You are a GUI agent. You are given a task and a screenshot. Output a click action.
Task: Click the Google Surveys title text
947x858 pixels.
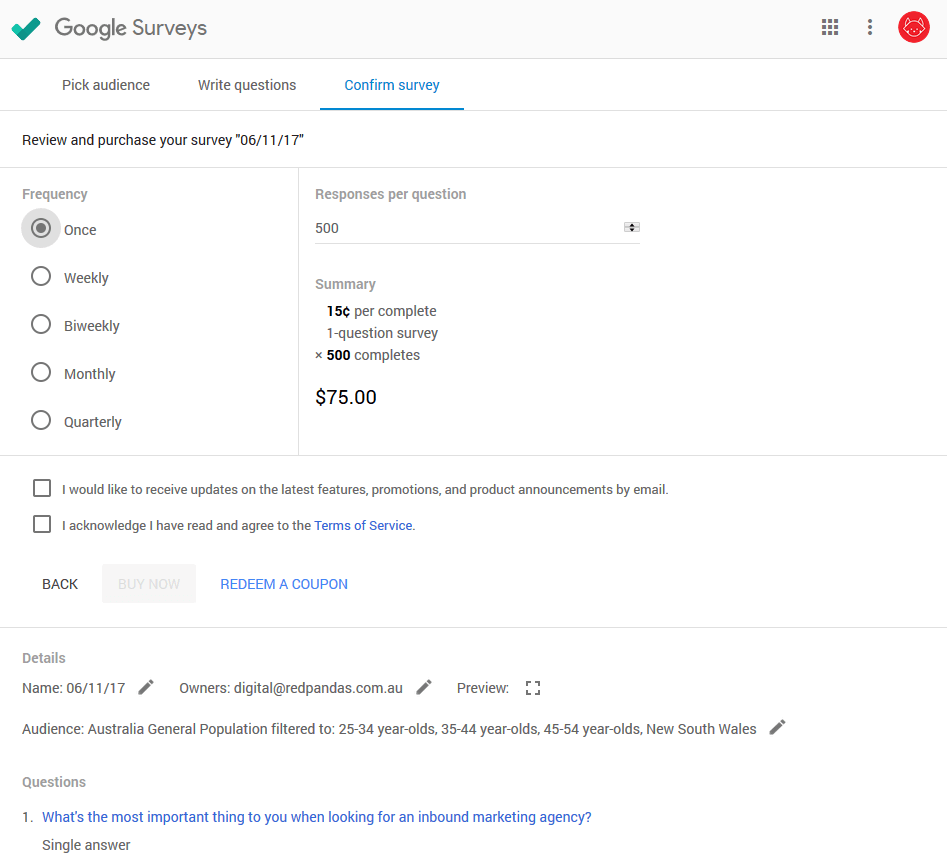click(x=130, y=28)
